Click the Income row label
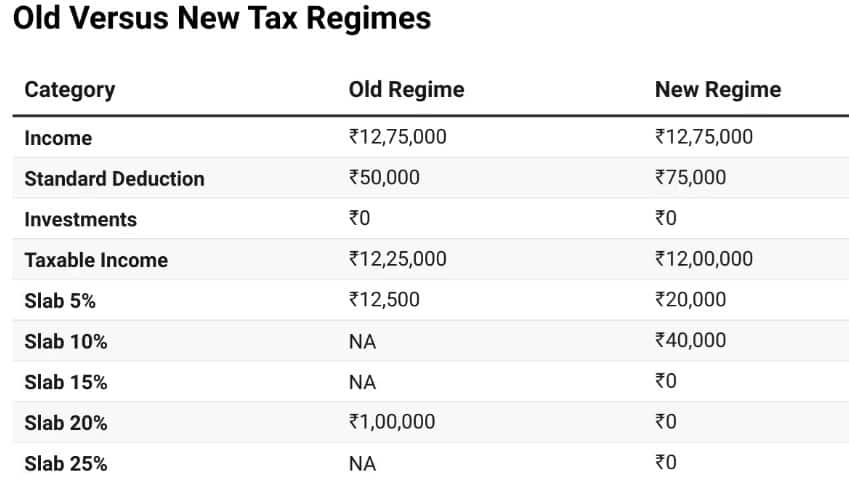This screenshot has width=849, height=478. 58,138
